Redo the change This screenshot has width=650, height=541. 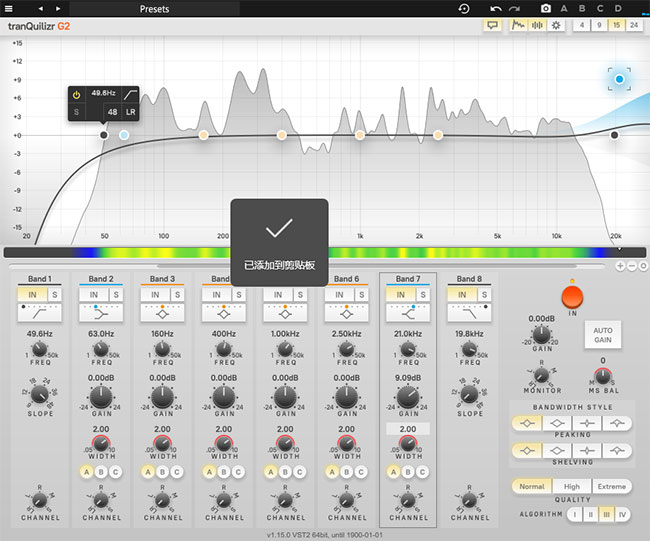(514, 9)
